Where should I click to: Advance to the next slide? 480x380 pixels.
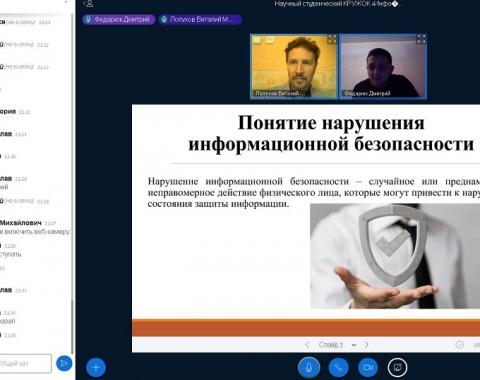tap(366, 345)
